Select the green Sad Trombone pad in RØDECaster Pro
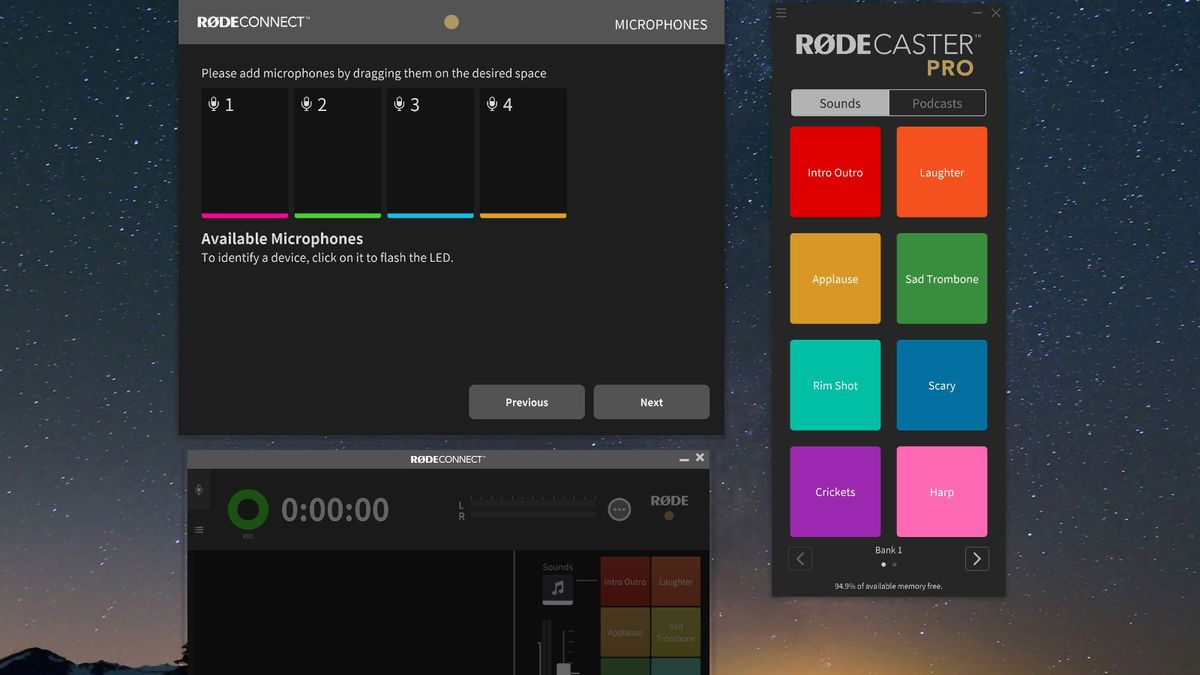 (x=942, y=279)
